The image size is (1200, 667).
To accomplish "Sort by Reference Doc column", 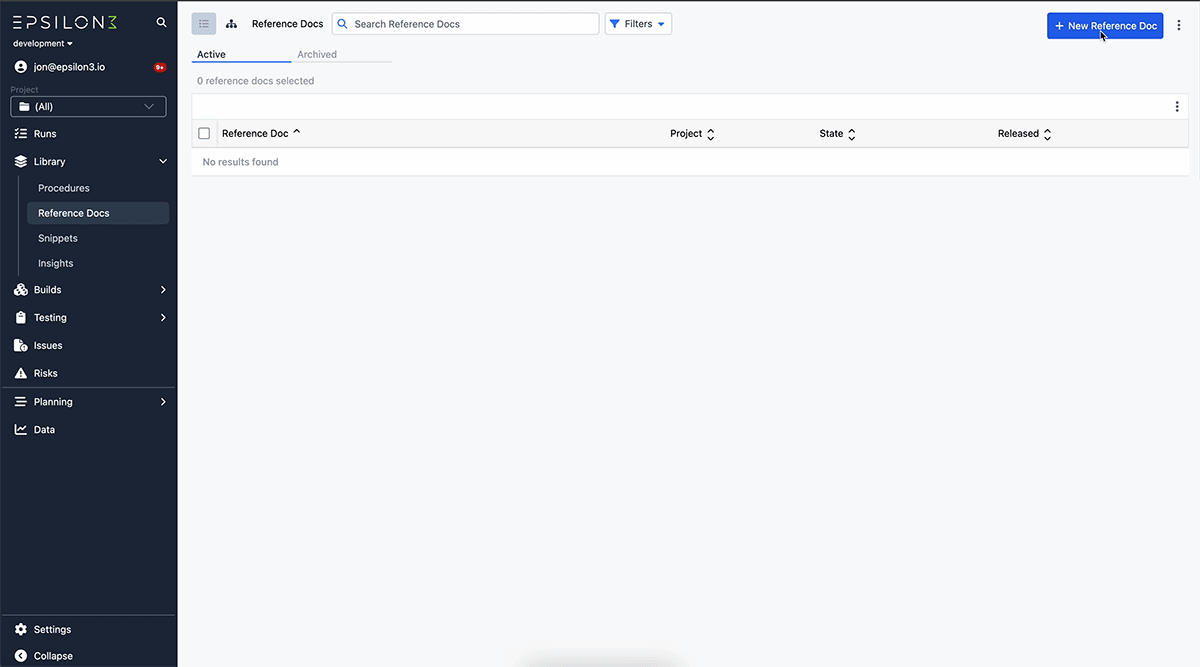I will 261,134.
